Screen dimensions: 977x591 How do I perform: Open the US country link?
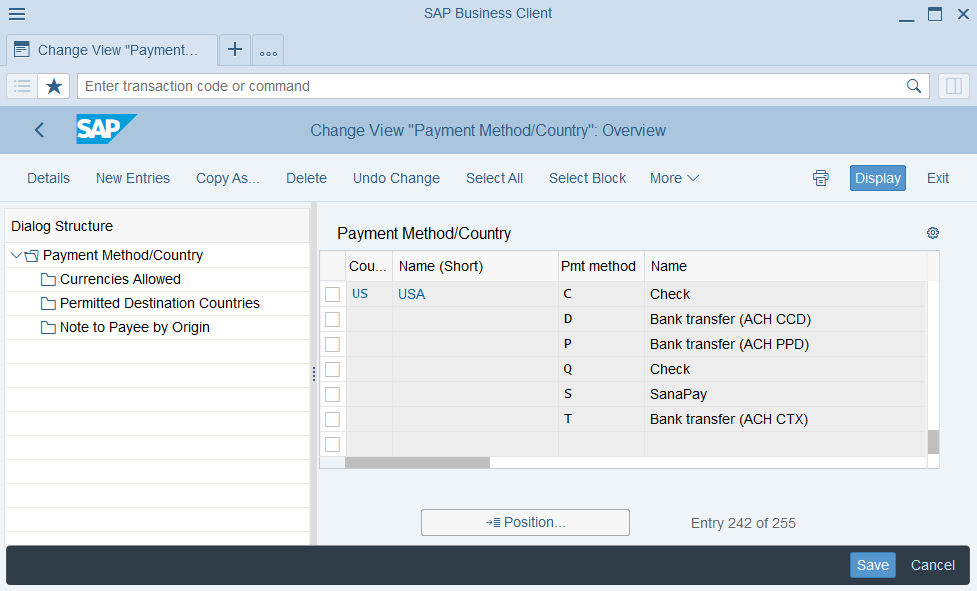[x=360, y=294]
